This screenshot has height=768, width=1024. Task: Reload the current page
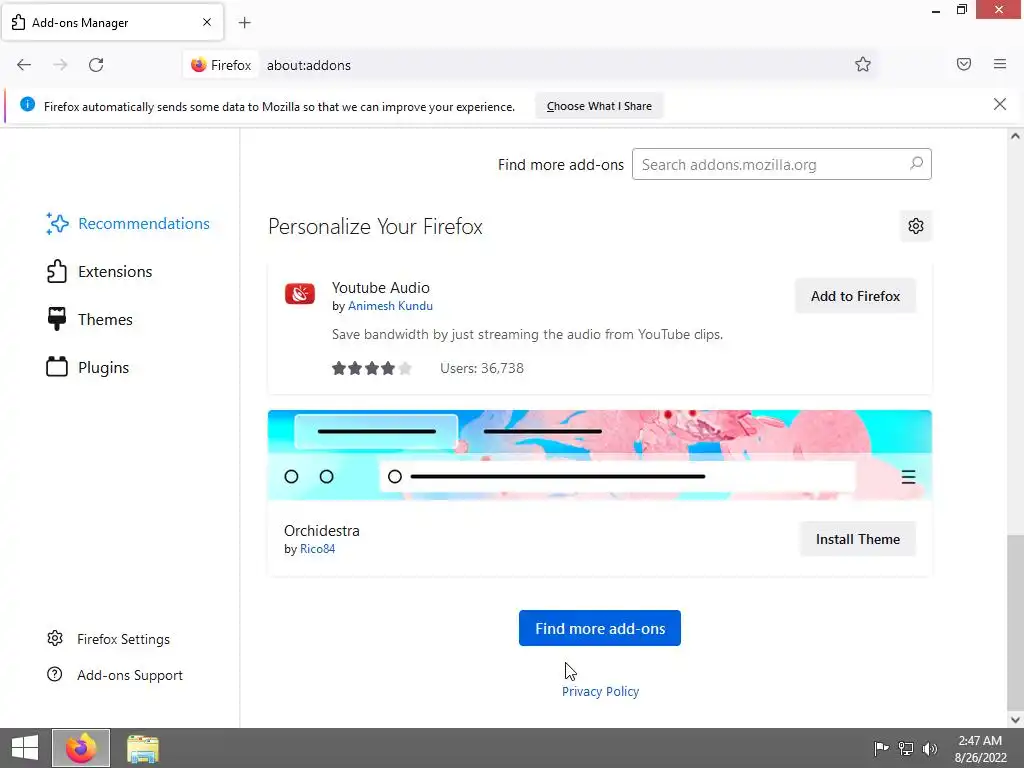pyautogui.click(x=96, y=65)
